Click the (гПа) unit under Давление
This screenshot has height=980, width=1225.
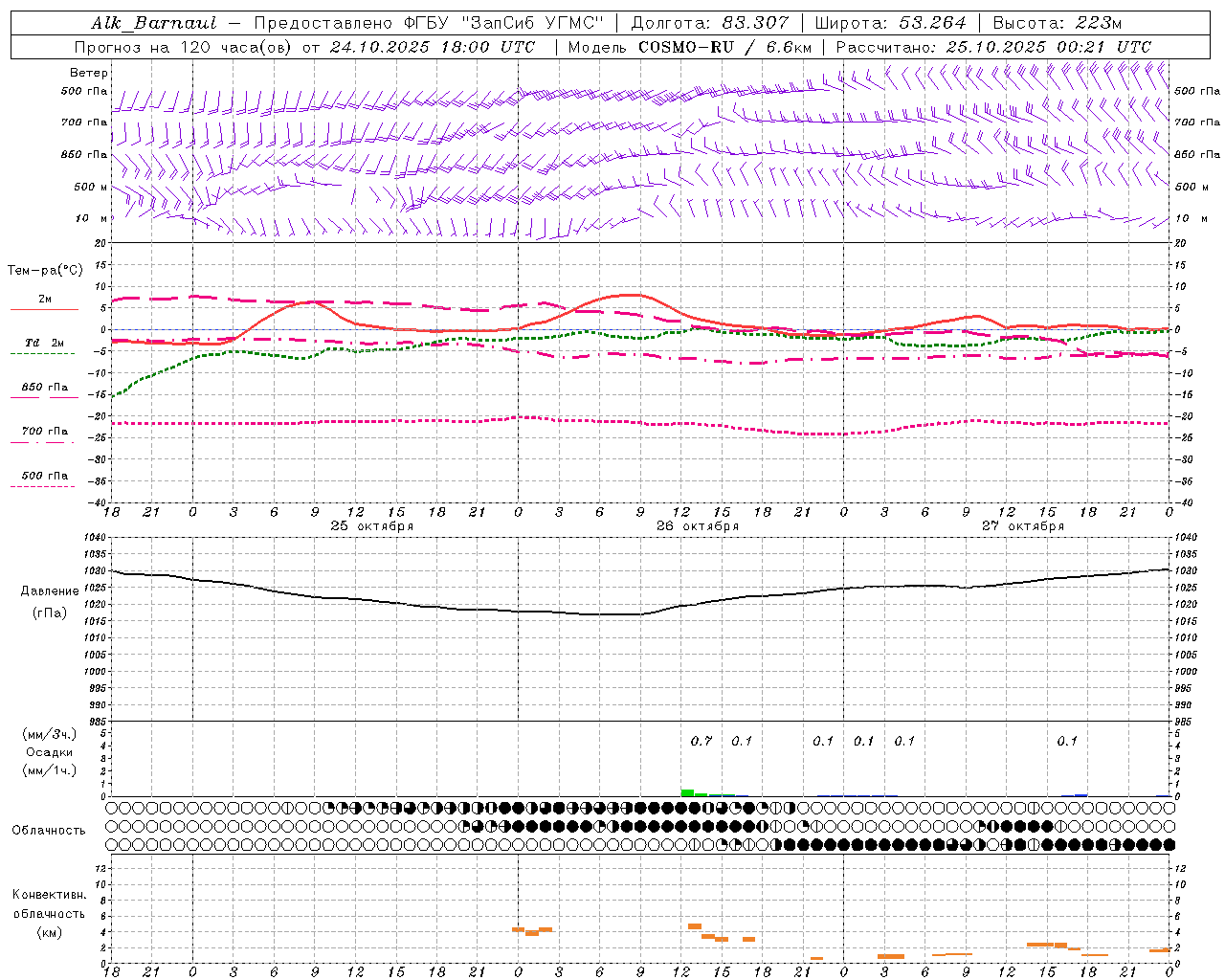[x=50, y=613]
